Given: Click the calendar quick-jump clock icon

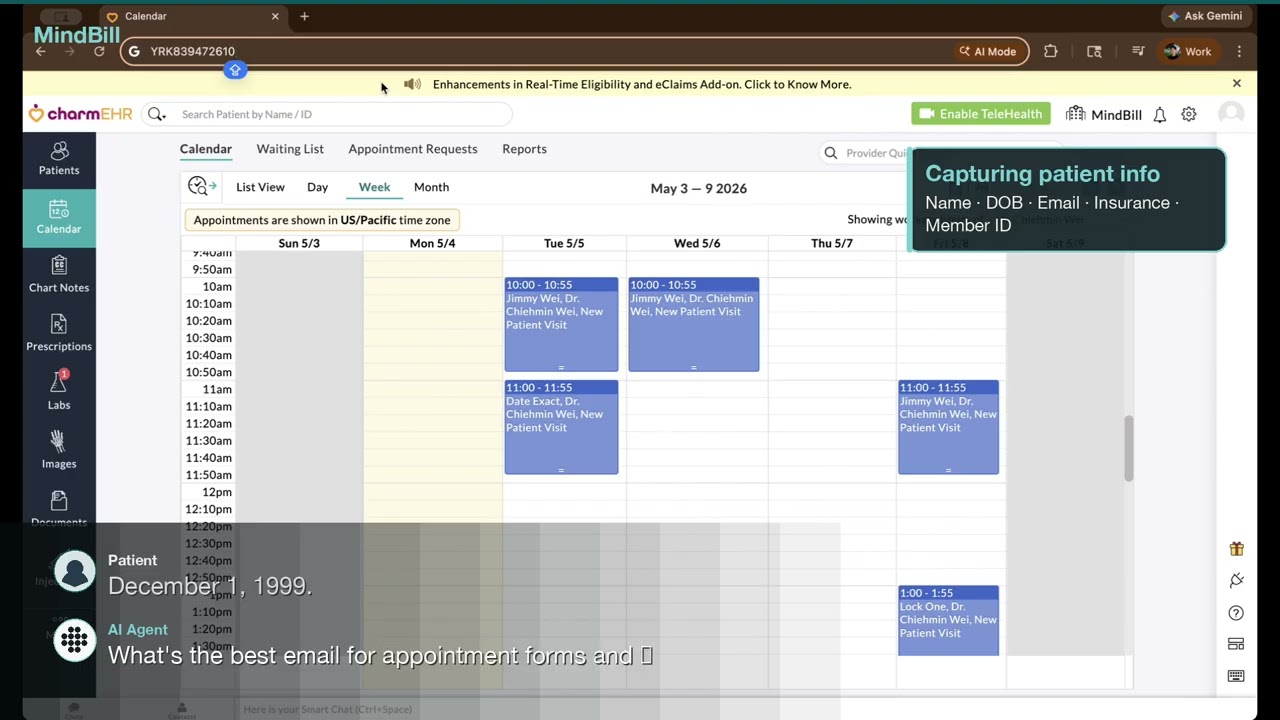Looking at the screenshot, I should (x=201, y=187).
